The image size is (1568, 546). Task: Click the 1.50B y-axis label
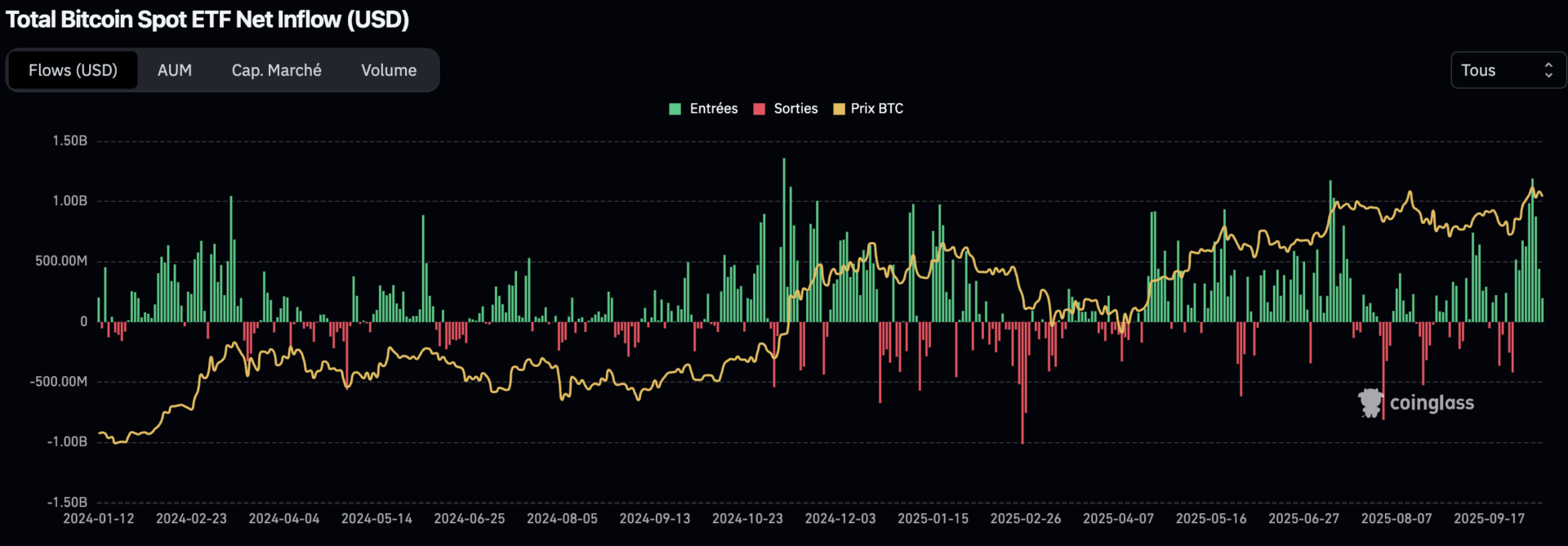tap(69, 141)
